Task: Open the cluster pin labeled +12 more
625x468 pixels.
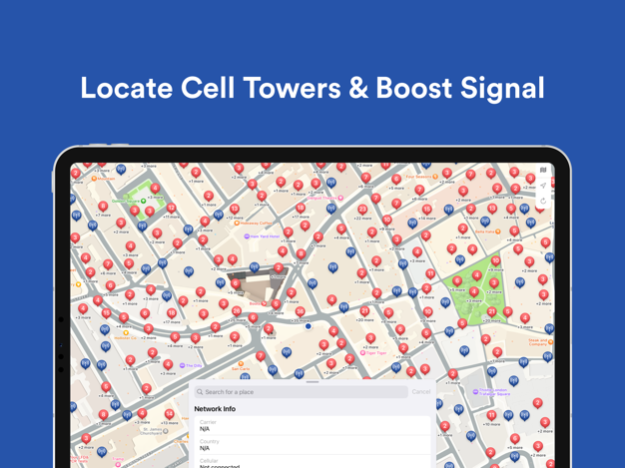Action: point(234,208)
